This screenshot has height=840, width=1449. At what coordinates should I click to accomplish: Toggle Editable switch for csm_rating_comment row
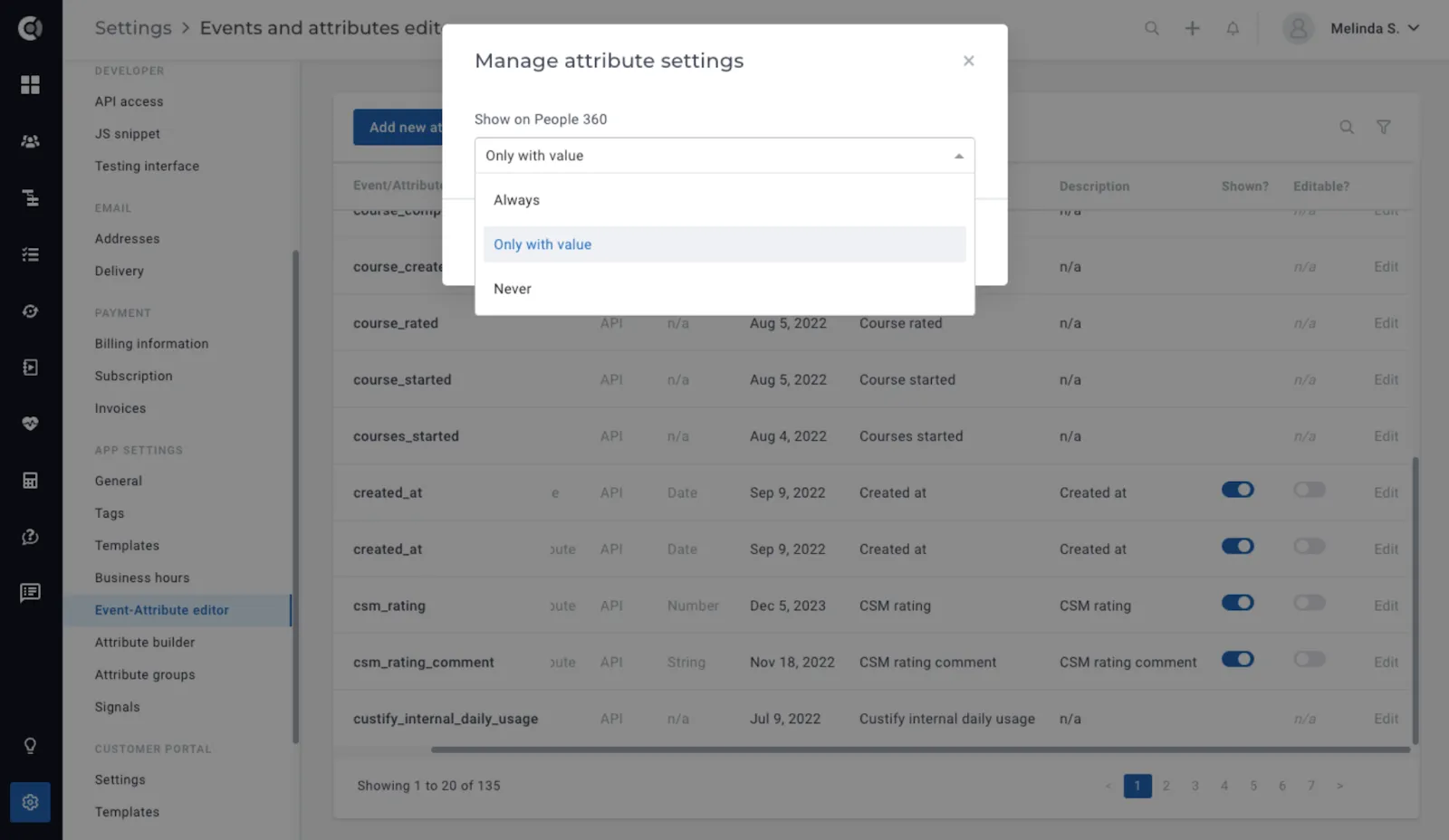1310,659
